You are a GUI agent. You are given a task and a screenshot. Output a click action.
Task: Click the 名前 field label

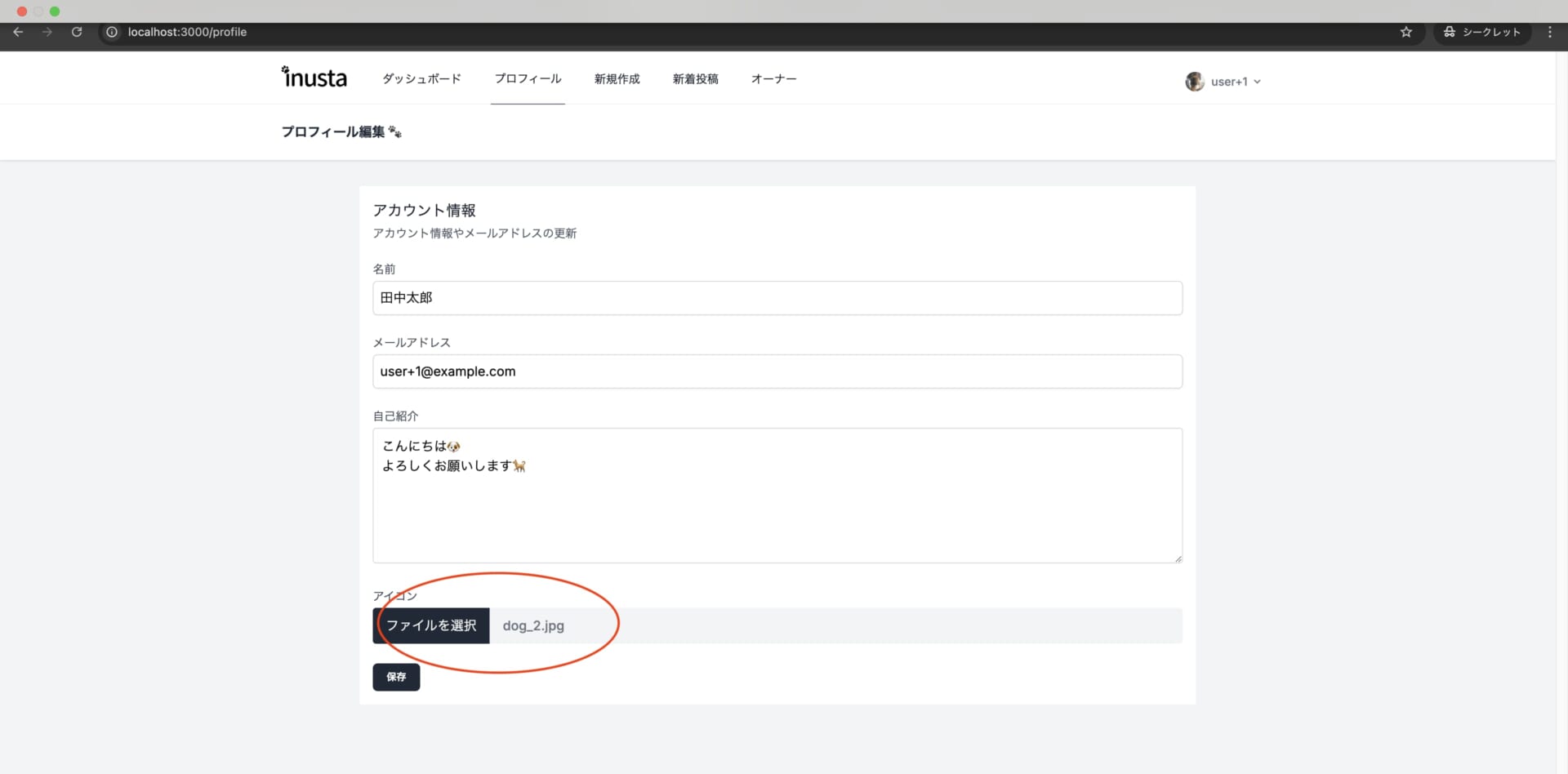tap(384, 269)
